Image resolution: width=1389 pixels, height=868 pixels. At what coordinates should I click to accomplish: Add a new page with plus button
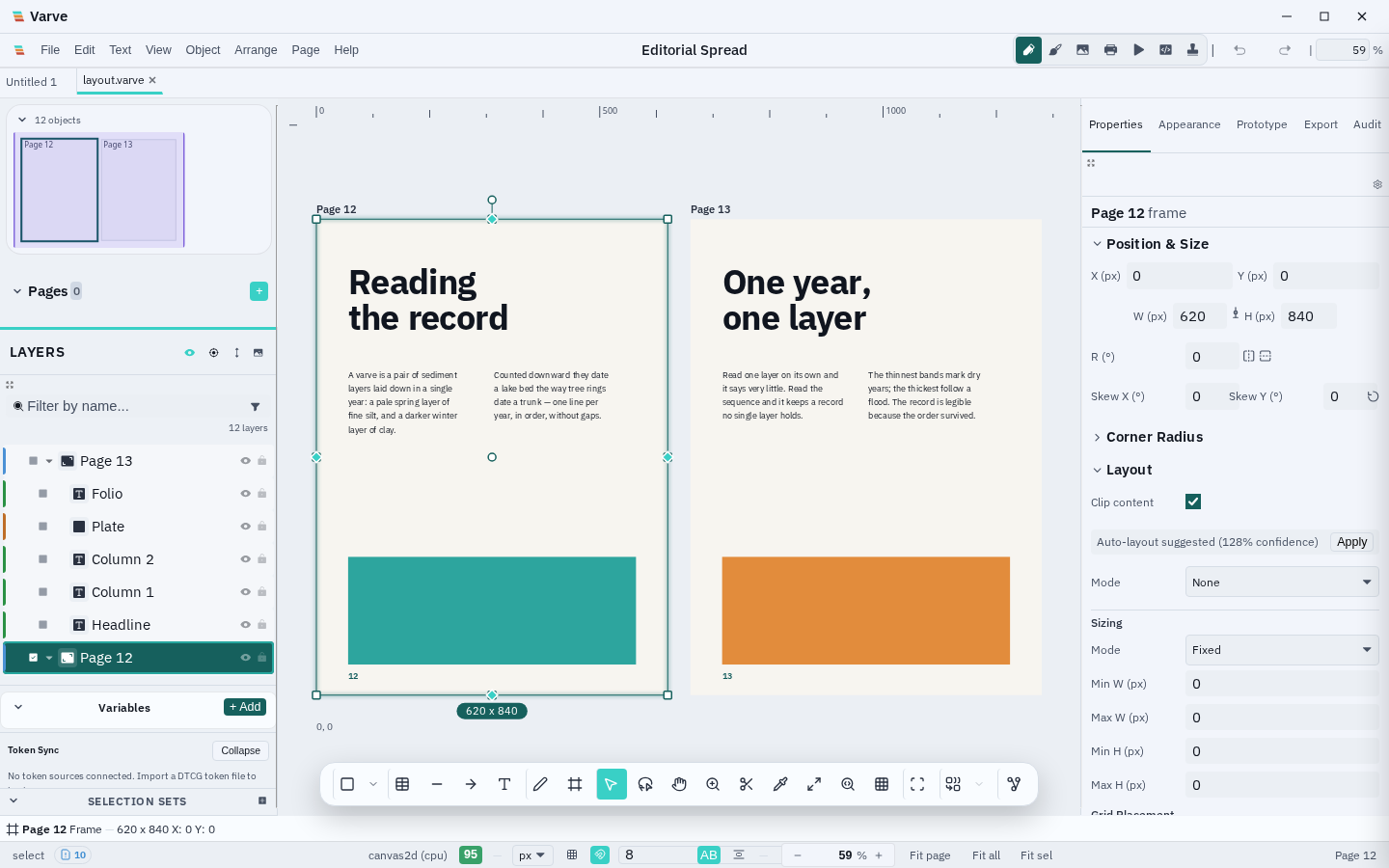[x=259, y=291]
